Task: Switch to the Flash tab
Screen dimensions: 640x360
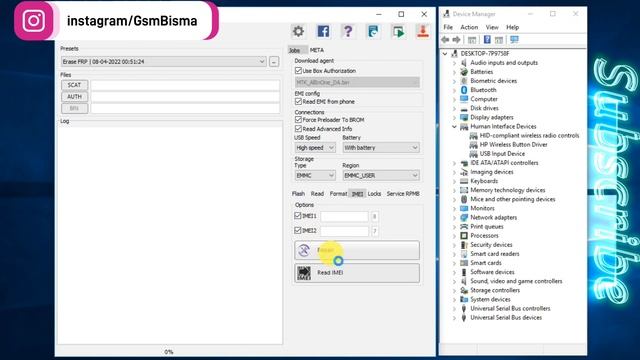Action: pos(298,194)
